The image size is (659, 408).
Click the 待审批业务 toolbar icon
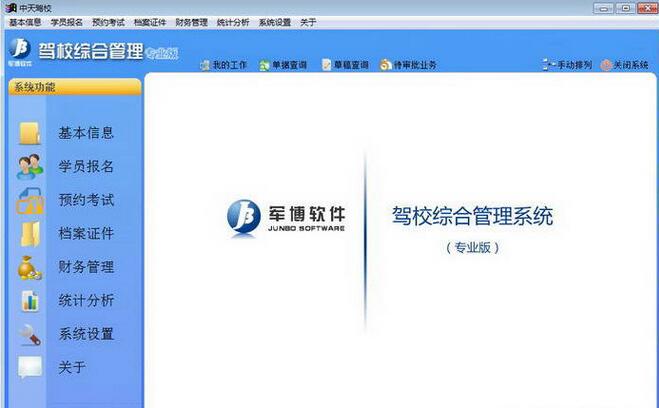385,65
